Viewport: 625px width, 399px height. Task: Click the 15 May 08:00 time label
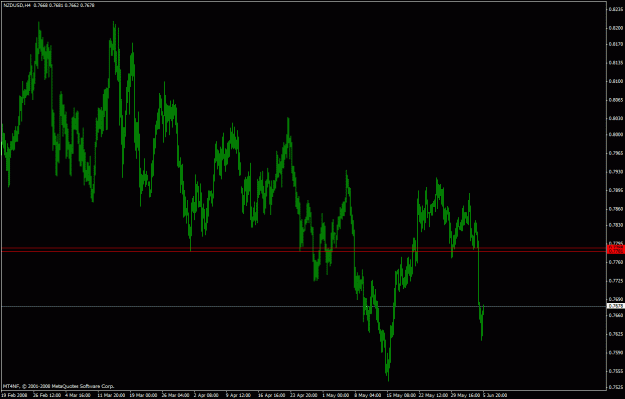click(400, 395)
